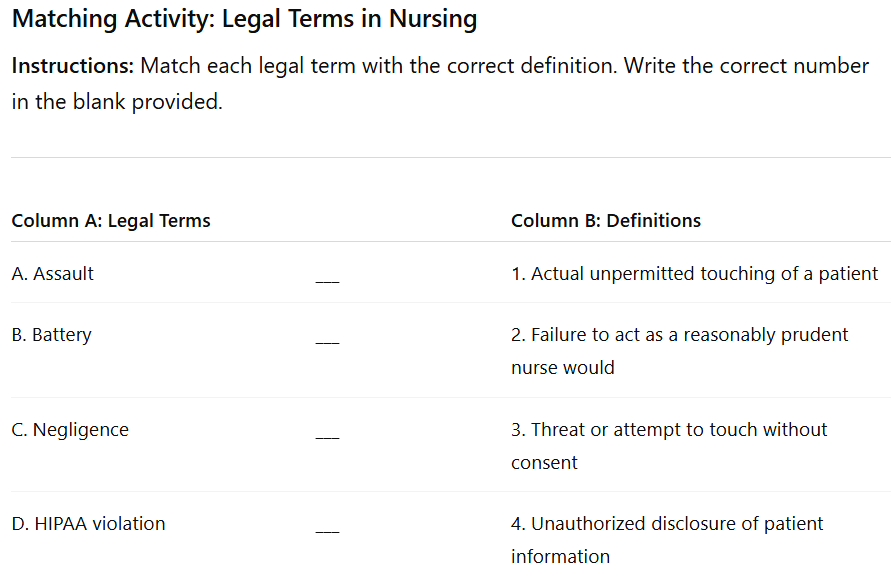Select the term 'A. Assault'
896x582 pixels.
point(52,274)
